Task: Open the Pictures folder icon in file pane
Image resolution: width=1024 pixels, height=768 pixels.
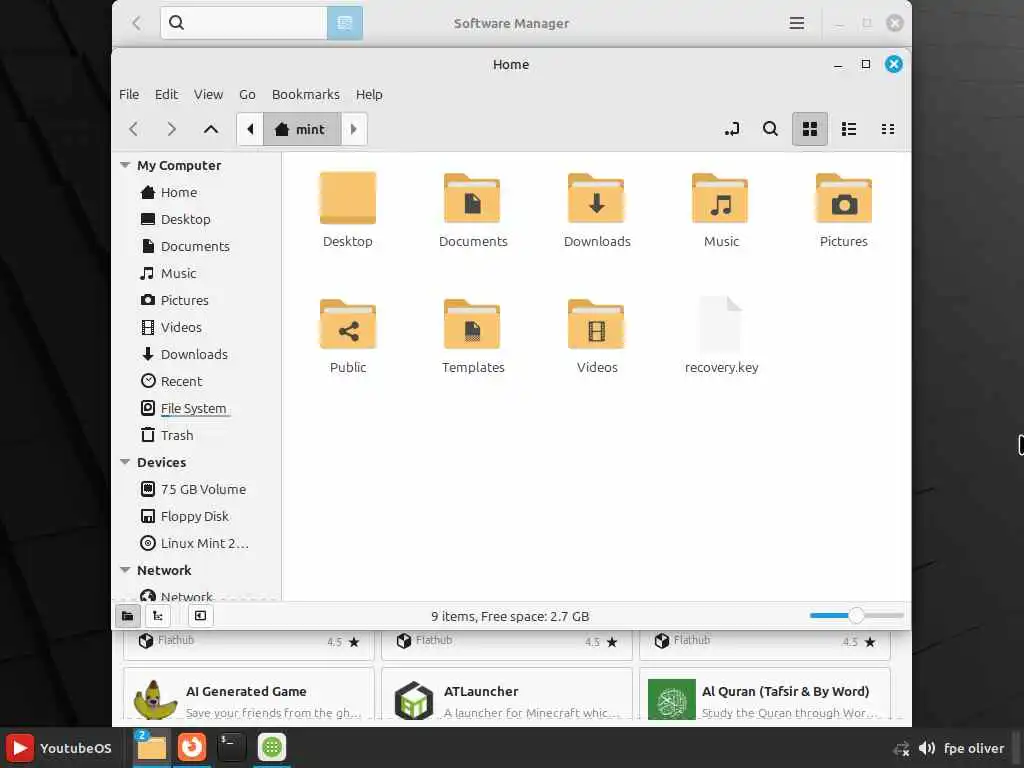Action: click(844, 198)
